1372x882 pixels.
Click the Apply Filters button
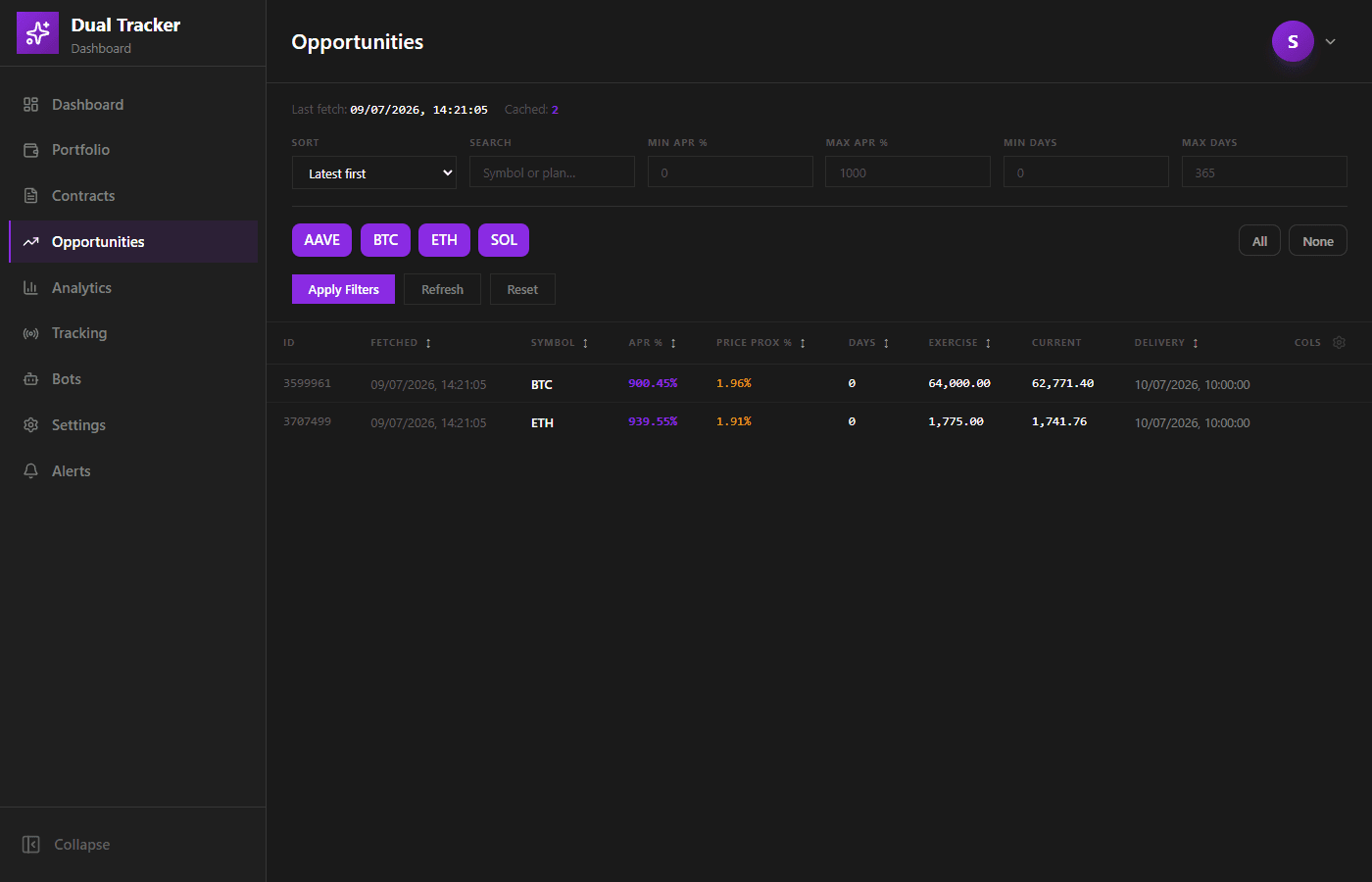point(343,289)
